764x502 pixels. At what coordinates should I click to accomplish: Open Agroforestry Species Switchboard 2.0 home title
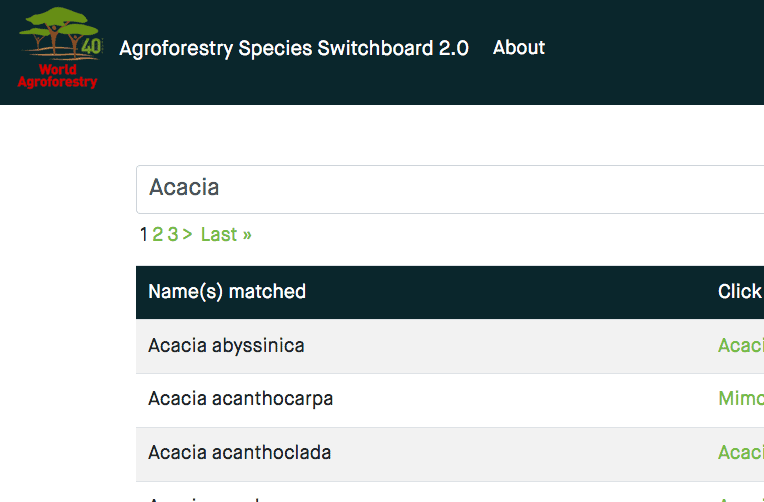click(x=294, y=48)
